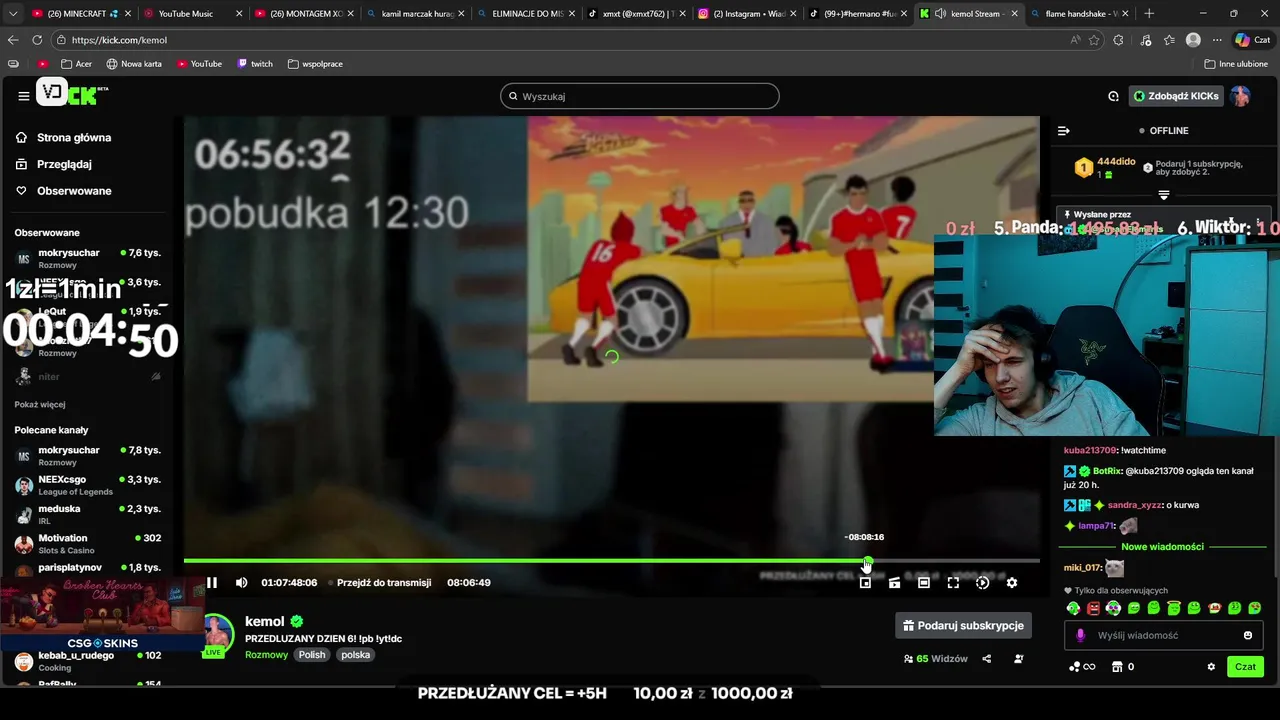Screen dimensions: 1280x720
Task: Click the video progress bar handle
Action: click(867, 561)
